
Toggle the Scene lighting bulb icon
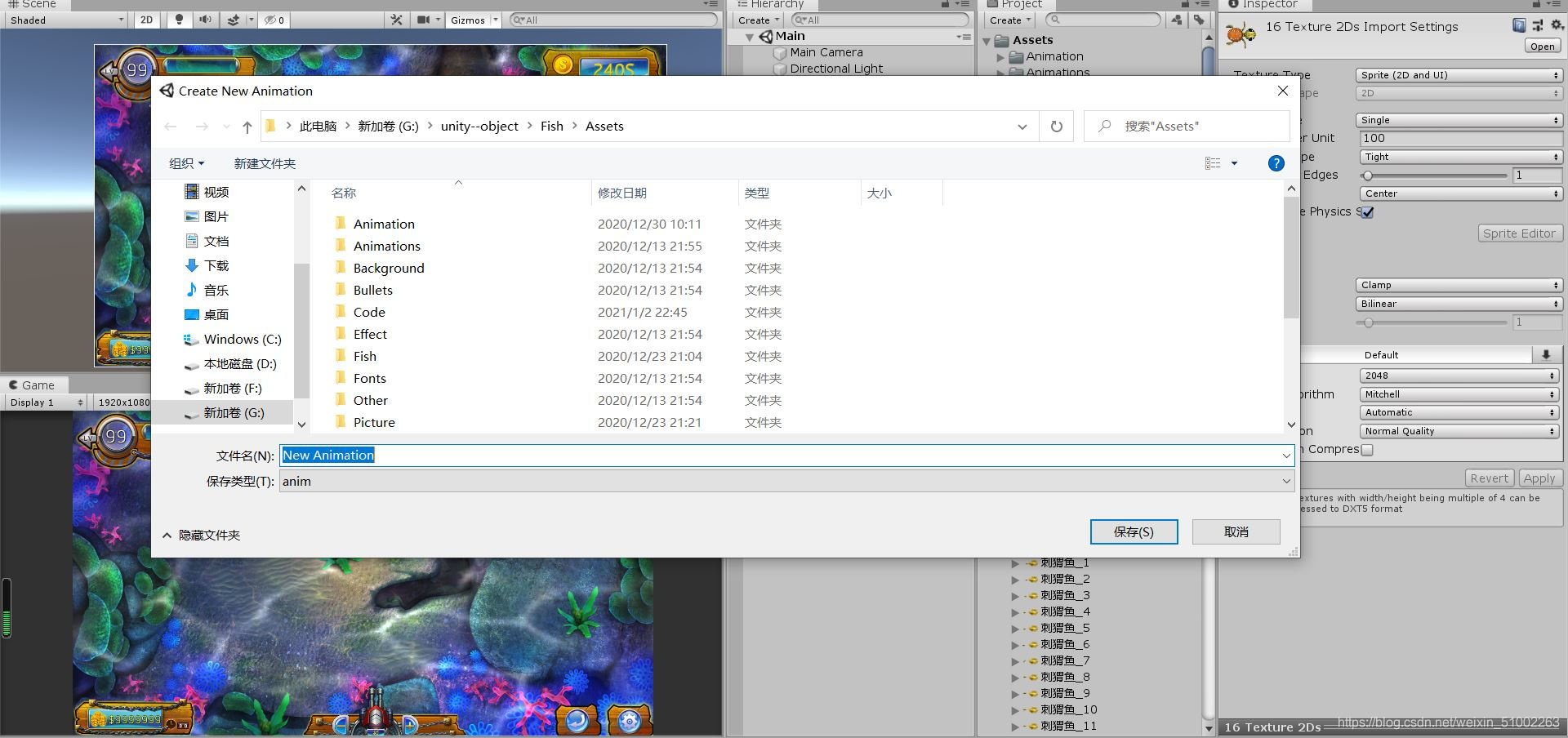[179, 20]
